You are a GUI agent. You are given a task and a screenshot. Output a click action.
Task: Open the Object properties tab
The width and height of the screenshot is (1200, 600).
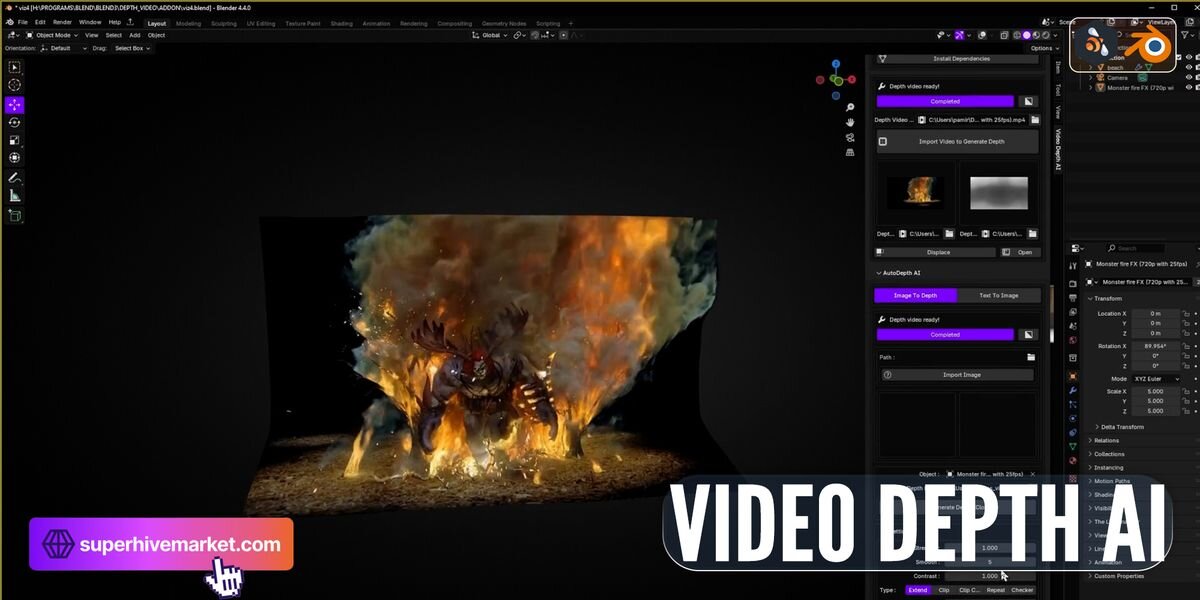tap(1072, 375)
